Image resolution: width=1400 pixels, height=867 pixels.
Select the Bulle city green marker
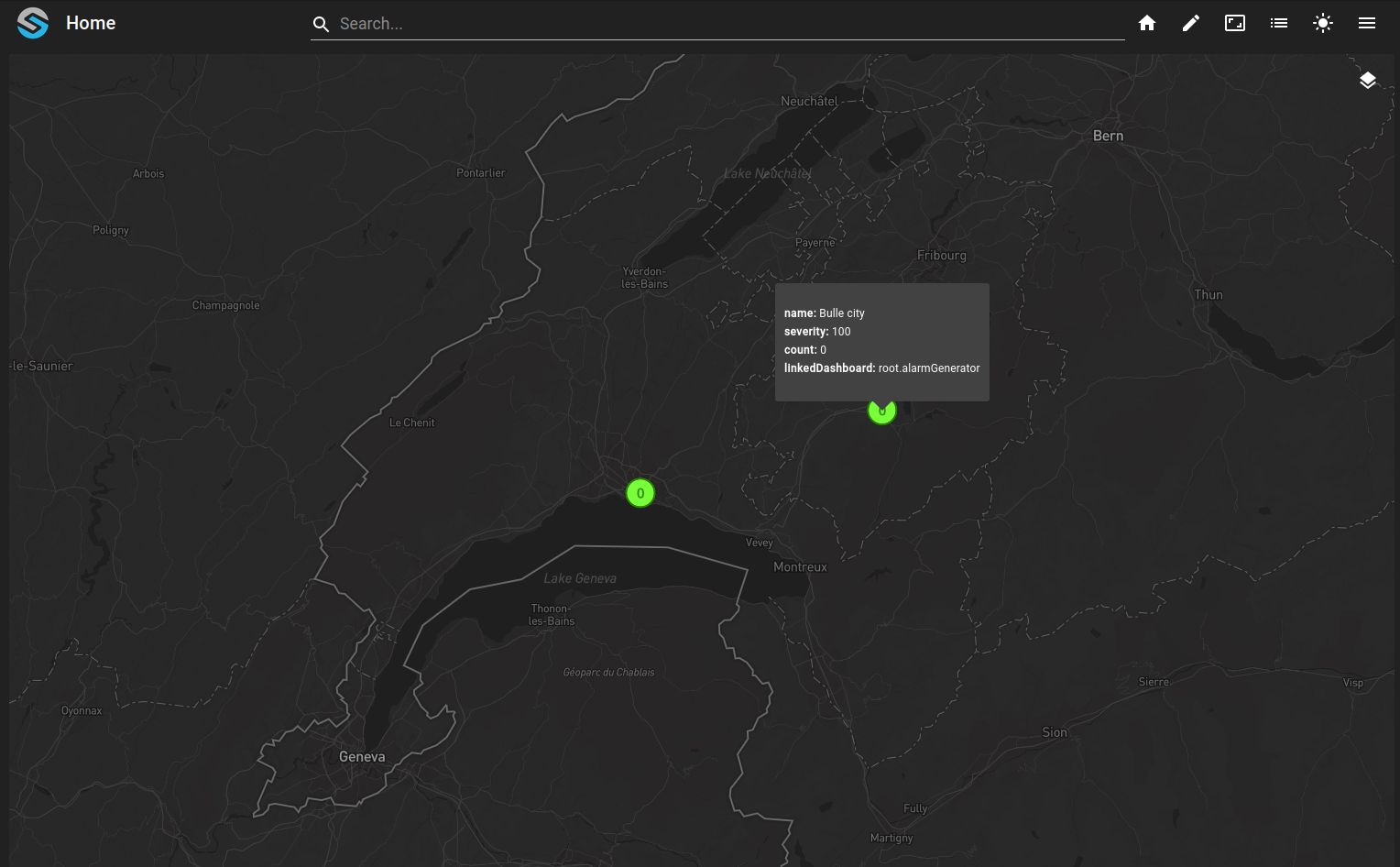tap(881, 412)
